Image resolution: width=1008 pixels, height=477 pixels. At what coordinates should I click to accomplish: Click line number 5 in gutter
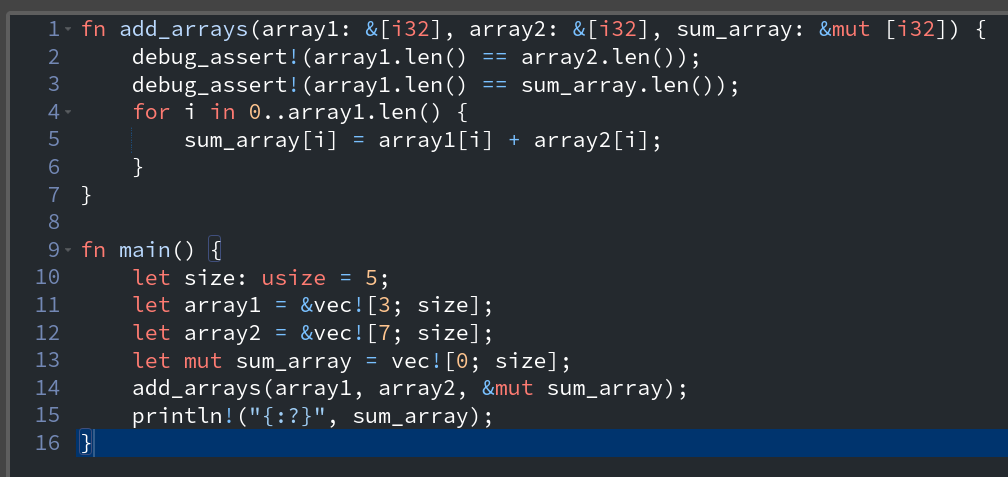pyautogui.click(x=53, y=140)
